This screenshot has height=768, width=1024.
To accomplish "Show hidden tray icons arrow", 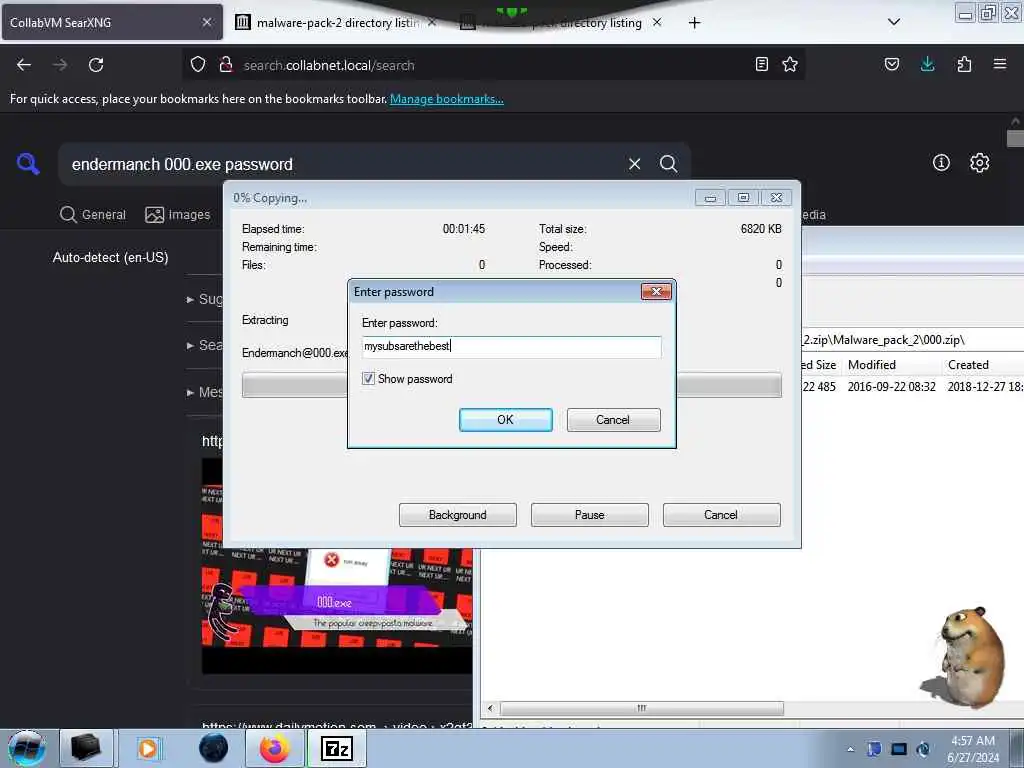I will tap(850, 749).
